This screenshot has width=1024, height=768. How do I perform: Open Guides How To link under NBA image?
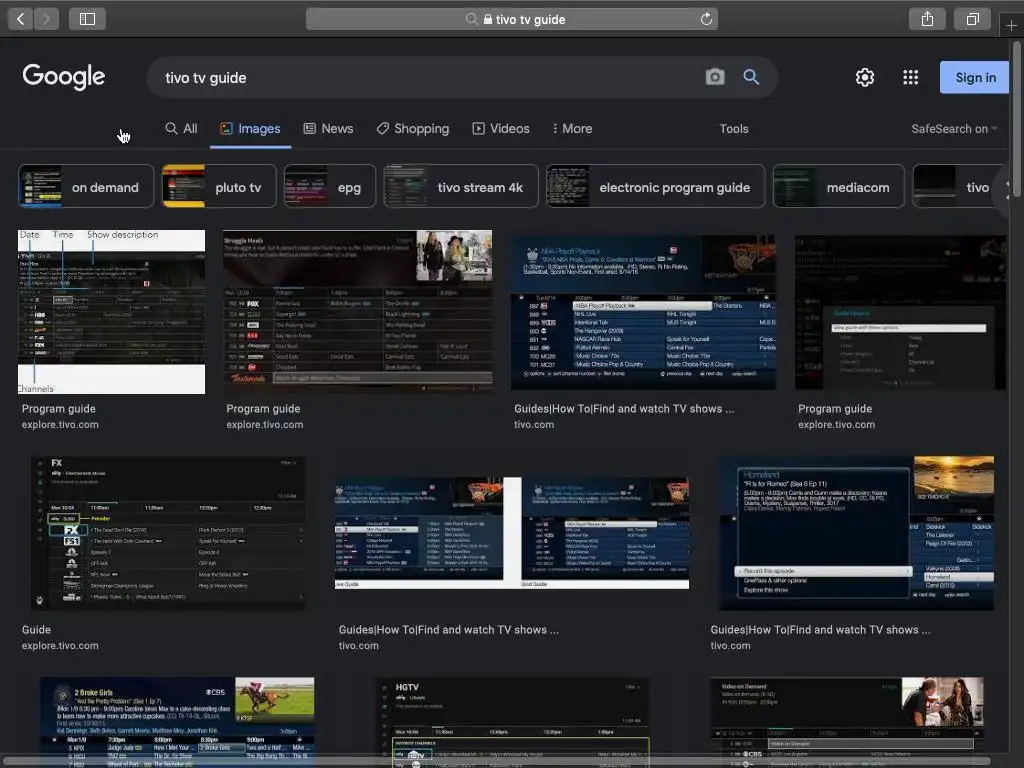click(624, 408)
